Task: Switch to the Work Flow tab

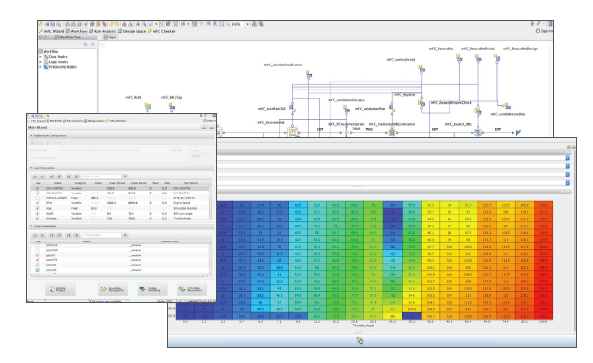Action: pos(76,31)
